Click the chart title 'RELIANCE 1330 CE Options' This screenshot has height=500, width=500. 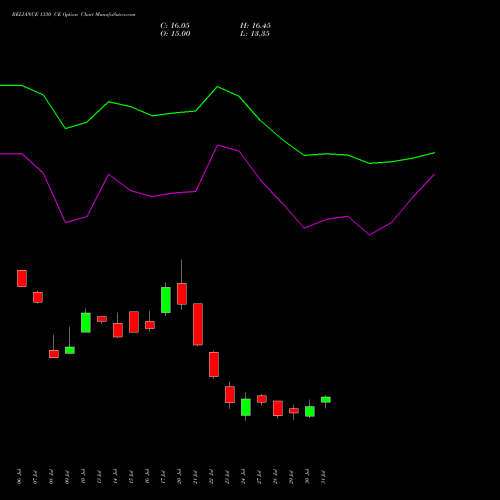pos(45,15)
